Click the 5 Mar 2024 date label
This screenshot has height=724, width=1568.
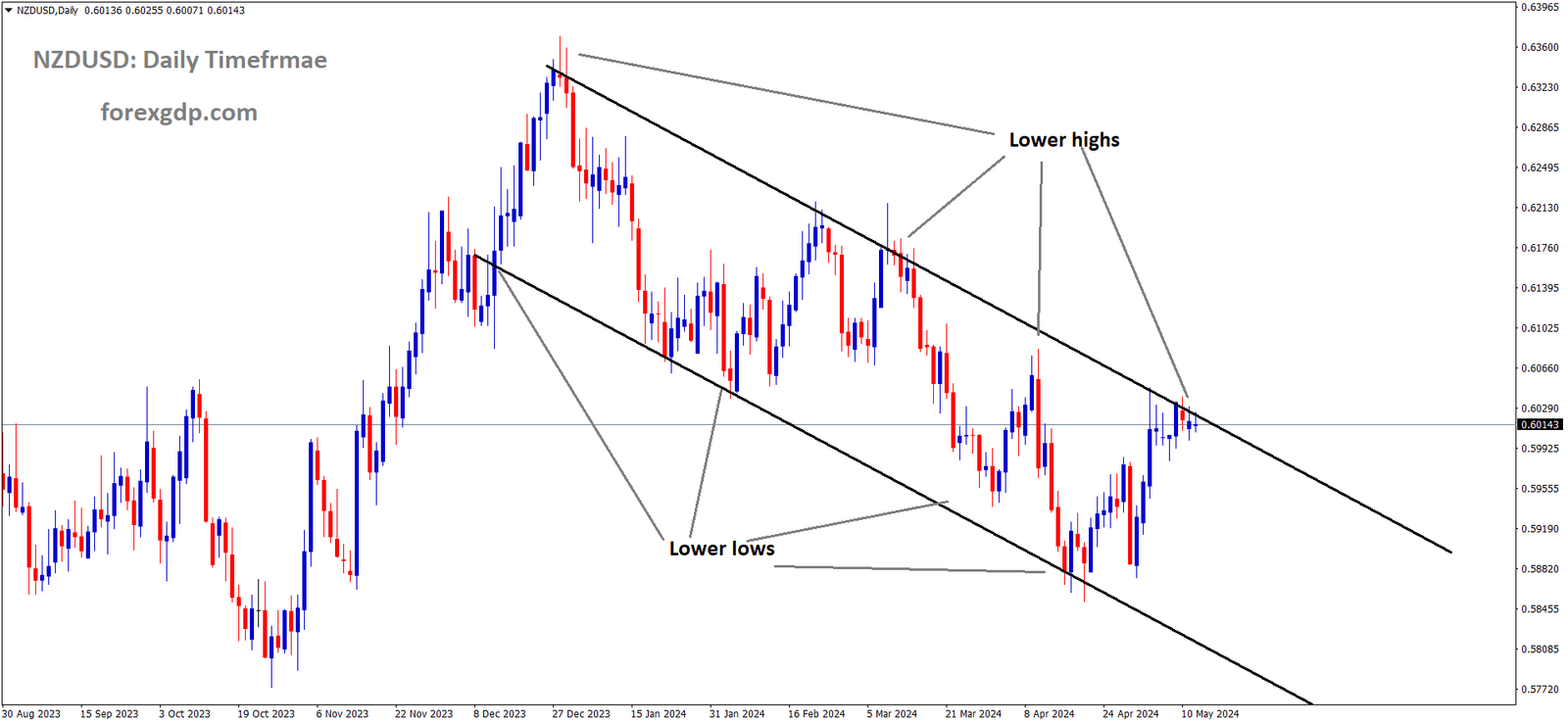[x=892, y=714]
